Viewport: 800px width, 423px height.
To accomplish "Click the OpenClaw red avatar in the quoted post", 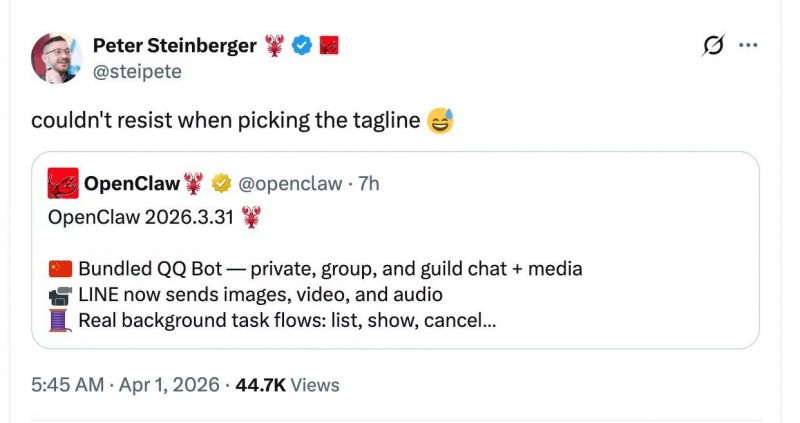I will click(63, 184).
